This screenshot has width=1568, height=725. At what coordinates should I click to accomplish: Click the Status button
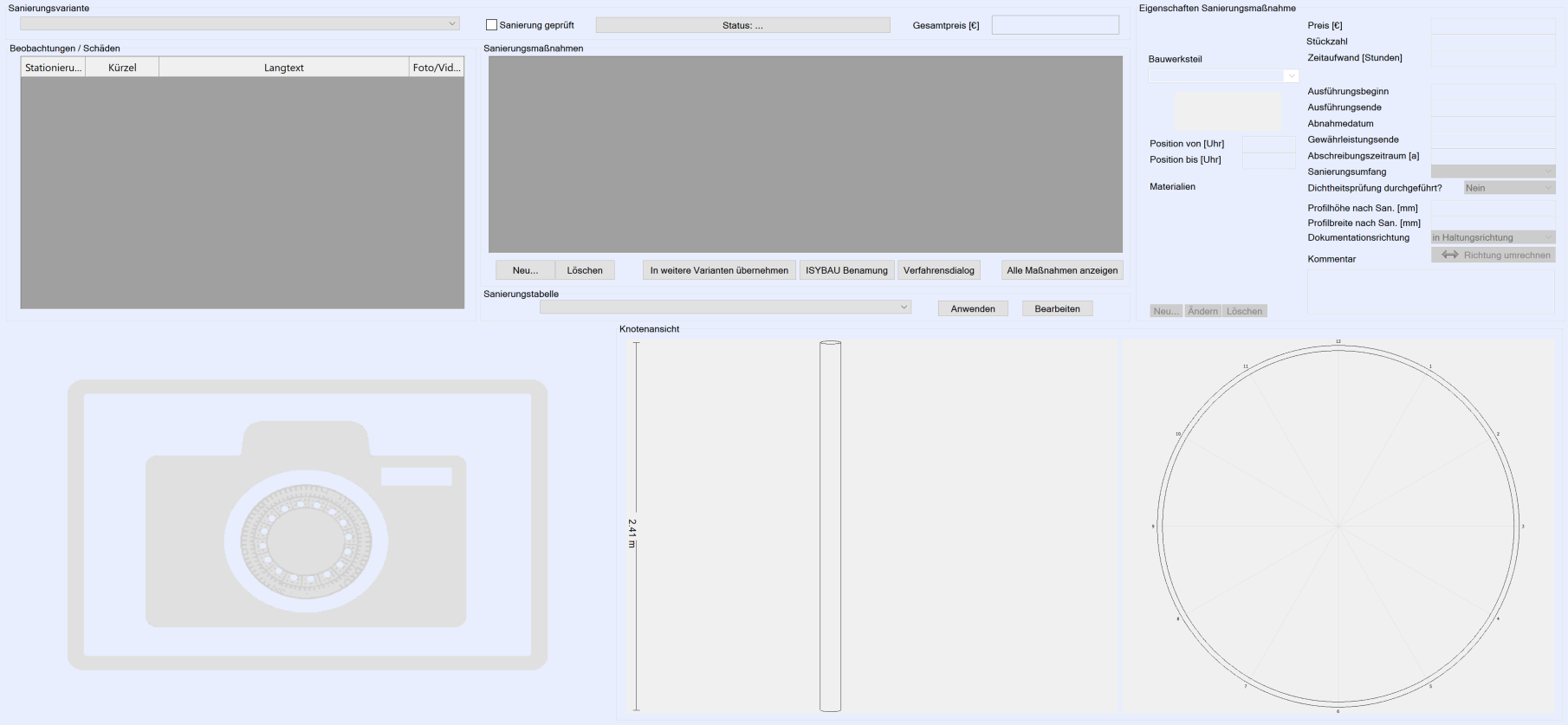click(742, 25)
